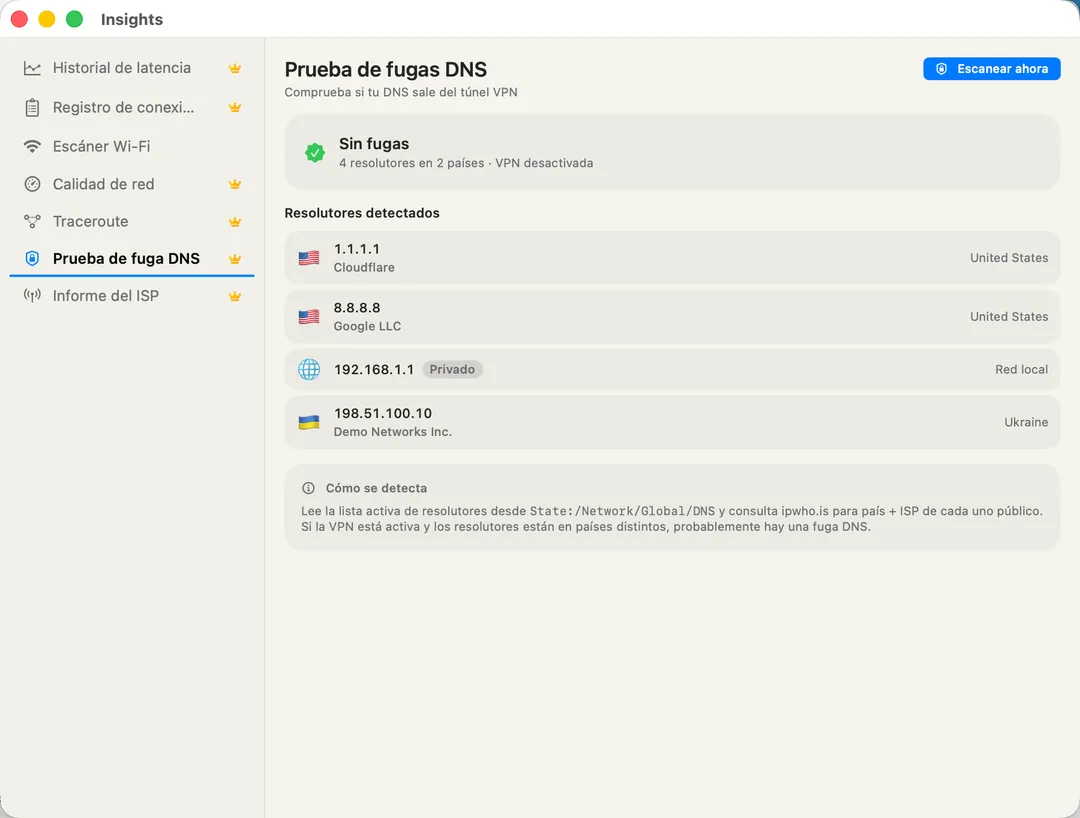Click the Resolutores detectados heading

point(362,213)
